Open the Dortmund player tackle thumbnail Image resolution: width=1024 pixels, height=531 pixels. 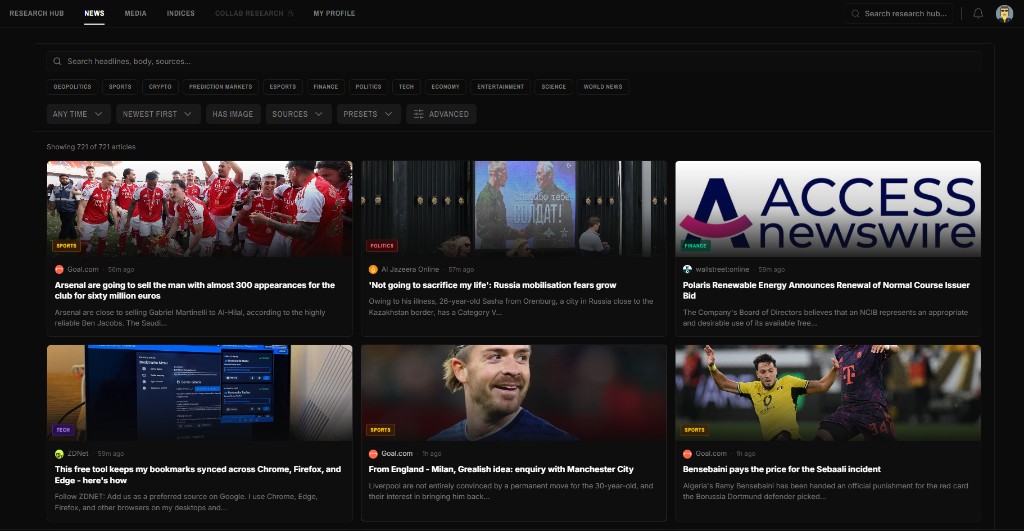[828, 393]
